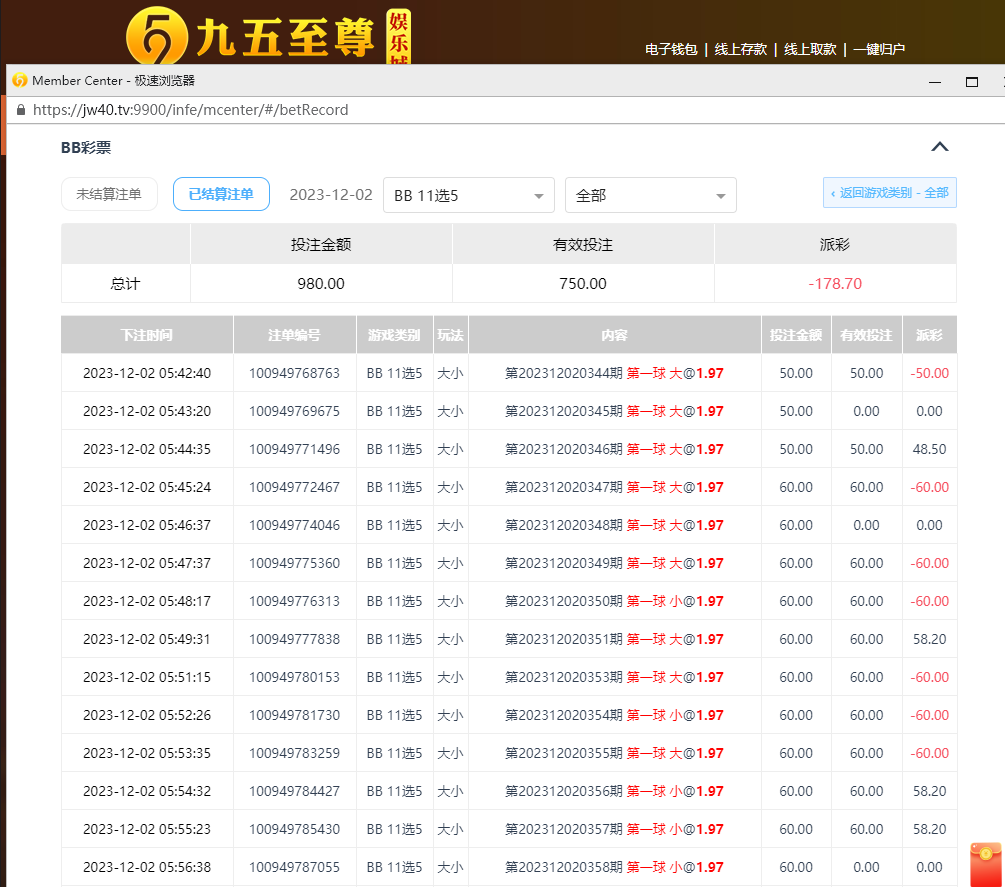The image size is (1005, 887).
Task: Open the 全部 filter dropdown
Action: pyautogui.click(x=650, y=195)
